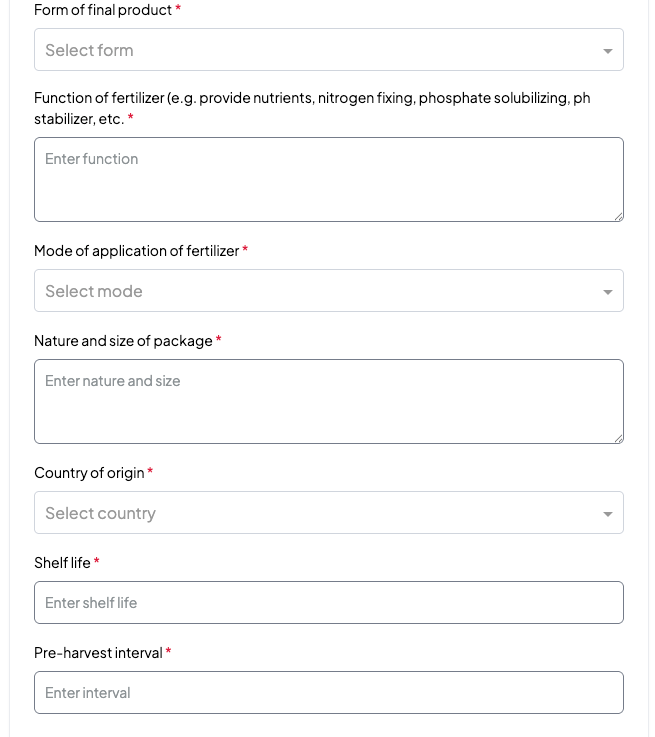The width and height of the screenshot is (655, 737).
Task: Click the Pre-harvest interval label
Action: (98, 653)
